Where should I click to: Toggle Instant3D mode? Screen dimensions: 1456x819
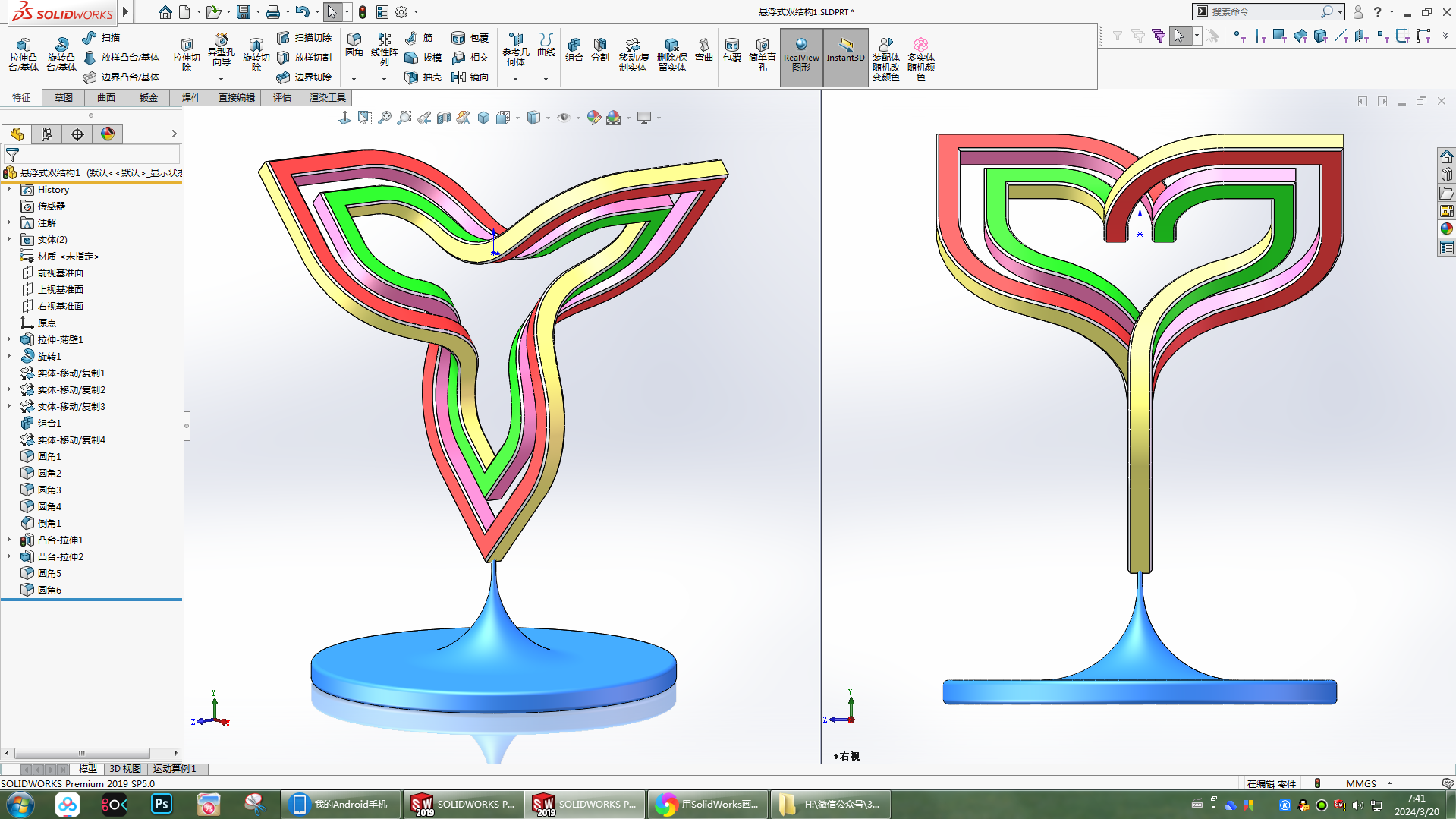(845, 56)
